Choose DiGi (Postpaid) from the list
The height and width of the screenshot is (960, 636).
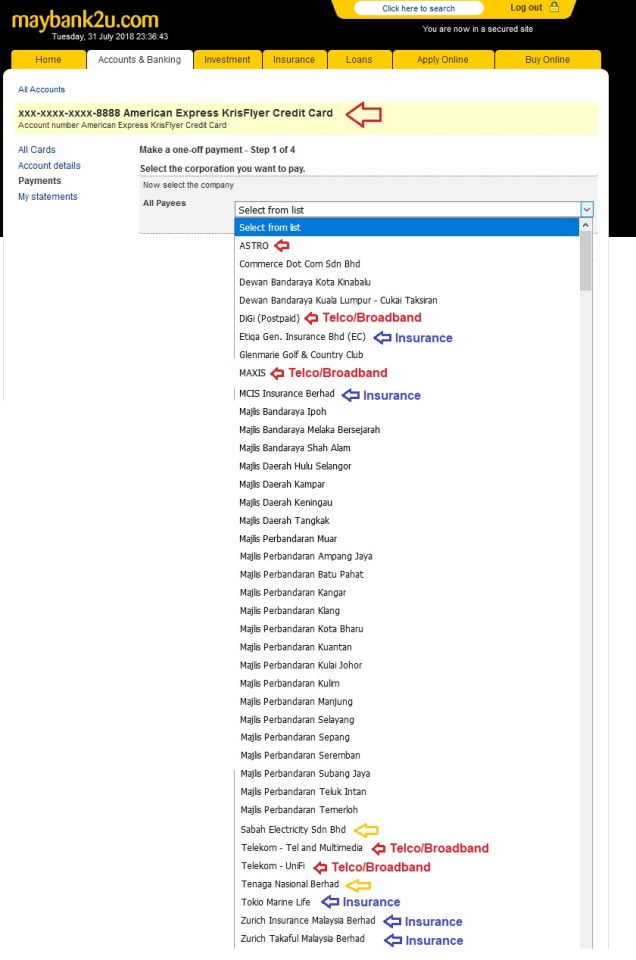click(x=269, y=318)
